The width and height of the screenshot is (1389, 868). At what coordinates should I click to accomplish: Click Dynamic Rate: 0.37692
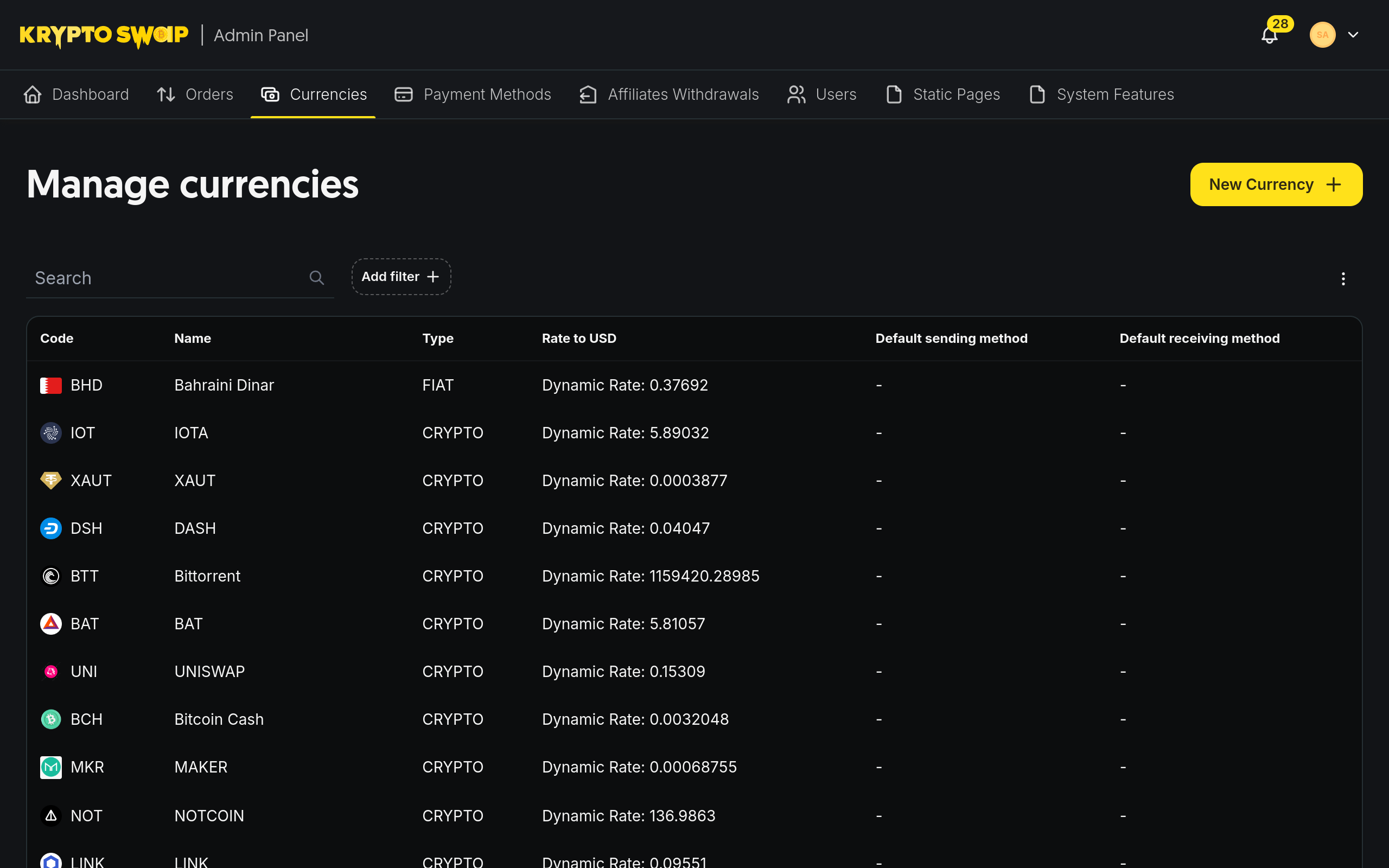coord(625,385)
